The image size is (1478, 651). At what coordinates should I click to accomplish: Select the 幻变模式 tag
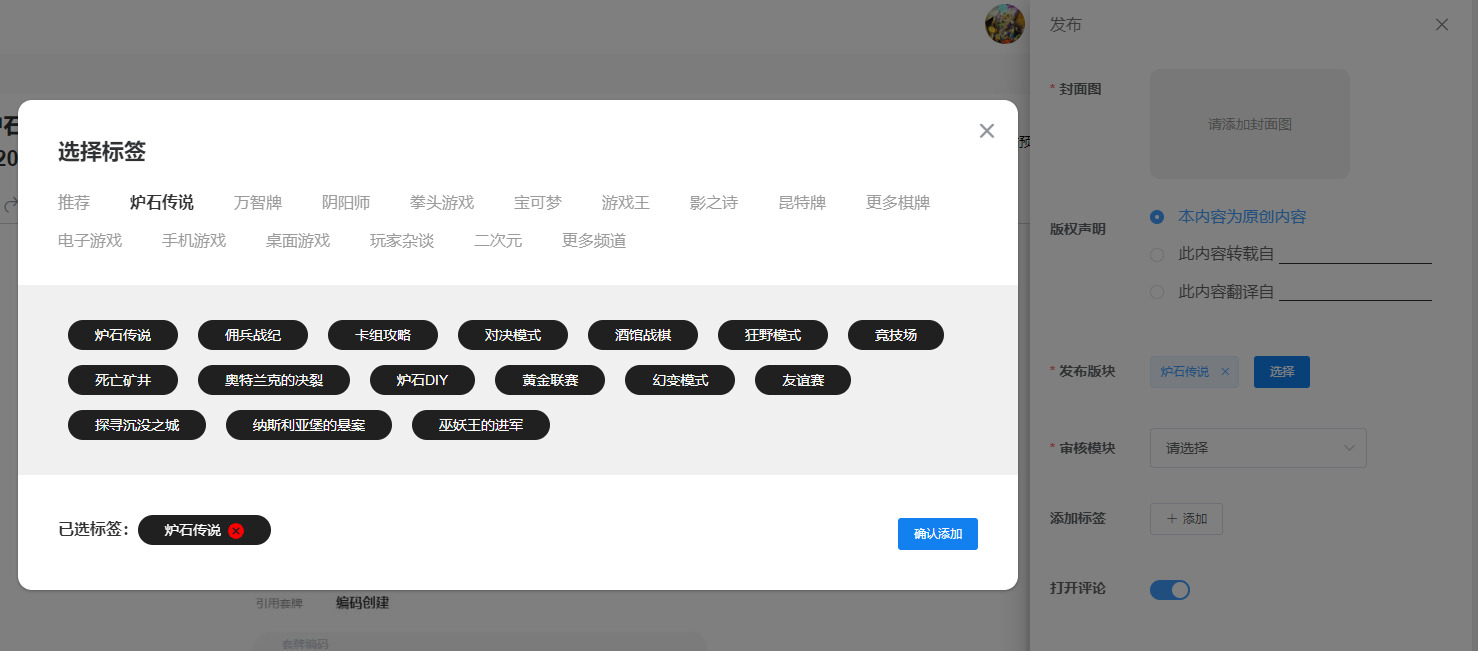(680, 380)
